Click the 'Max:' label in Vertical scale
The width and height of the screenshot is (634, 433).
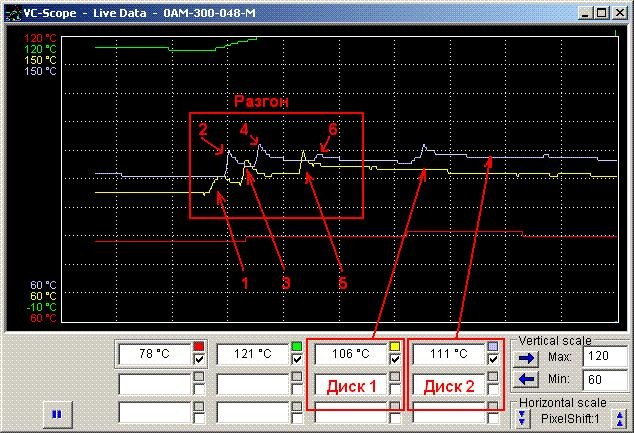pos(560,357)
